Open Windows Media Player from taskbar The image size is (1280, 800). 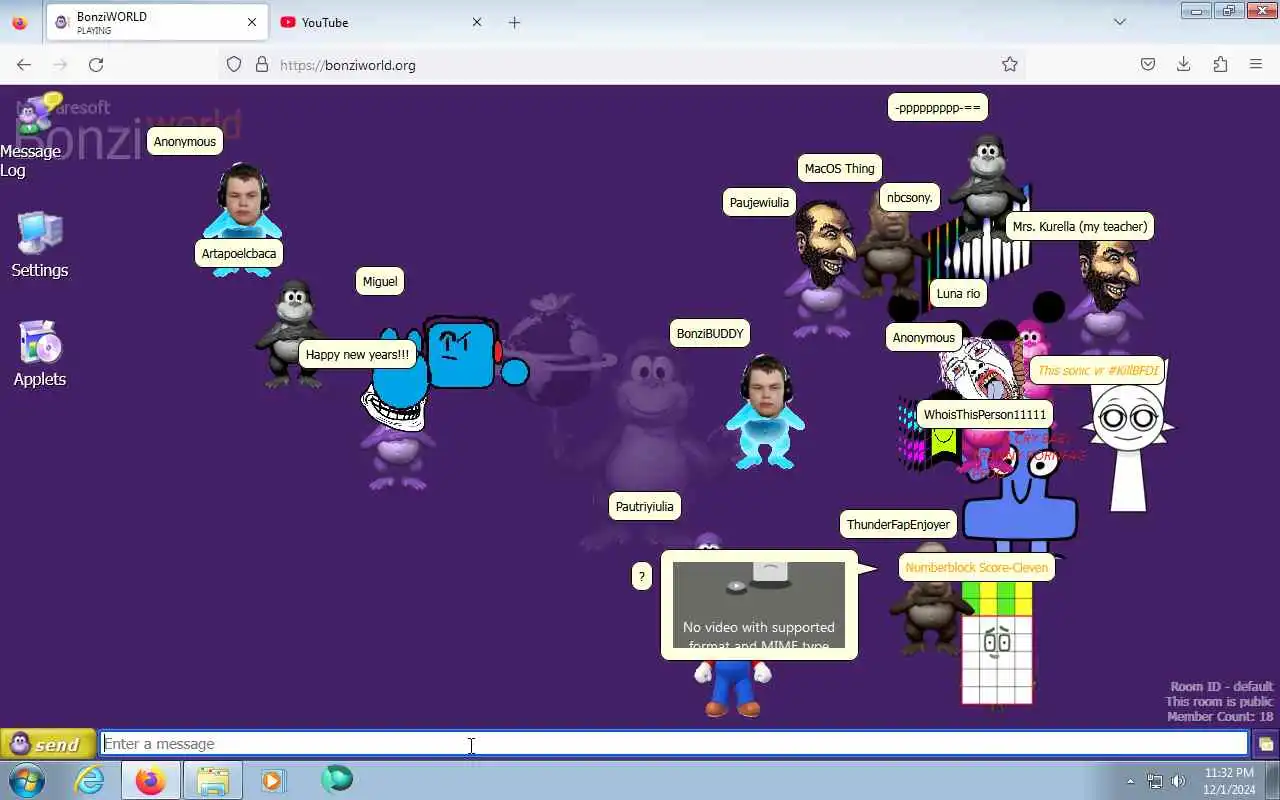(272, 780)
